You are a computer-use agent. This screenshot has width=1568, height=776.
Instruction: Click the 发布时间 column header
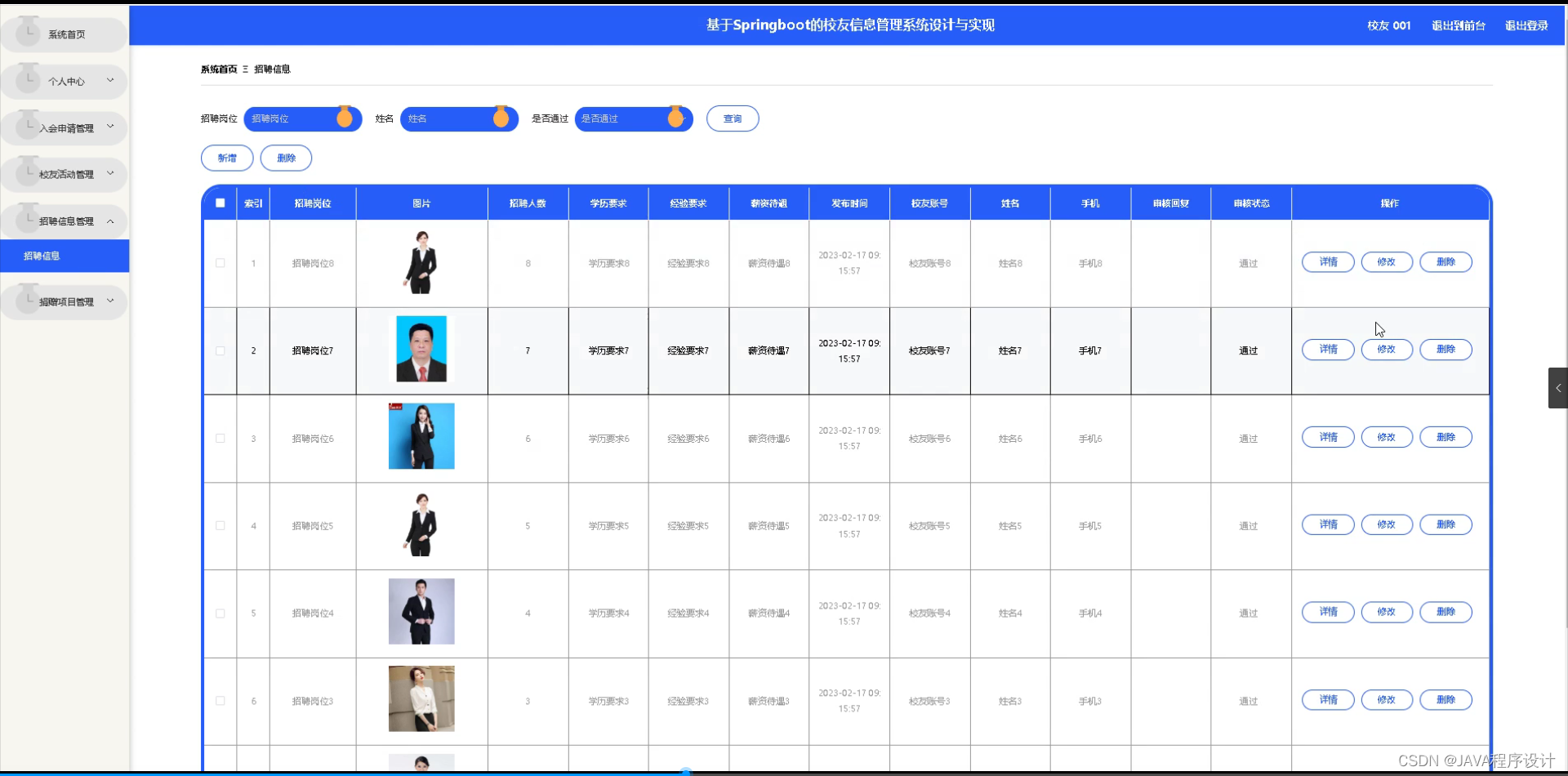point(849,203)
